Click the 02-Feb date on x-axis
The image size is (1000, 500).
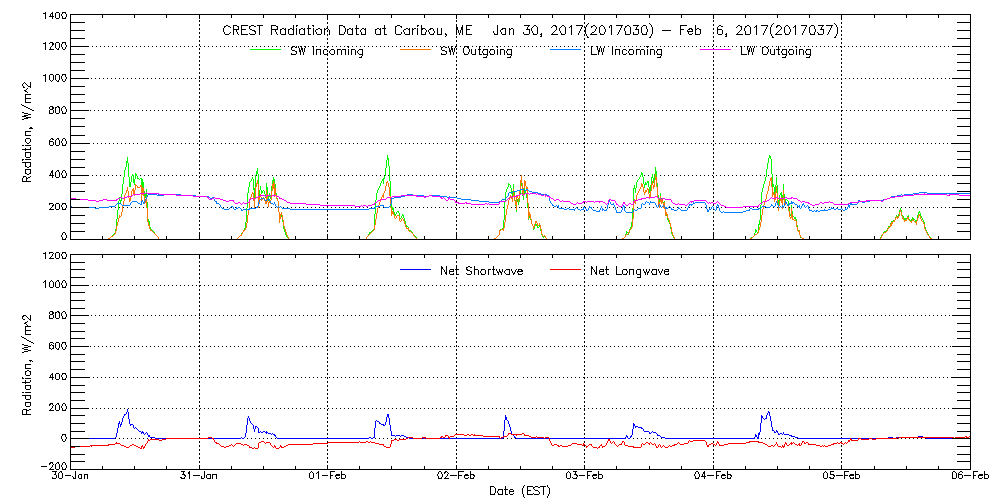coord(456,476)
